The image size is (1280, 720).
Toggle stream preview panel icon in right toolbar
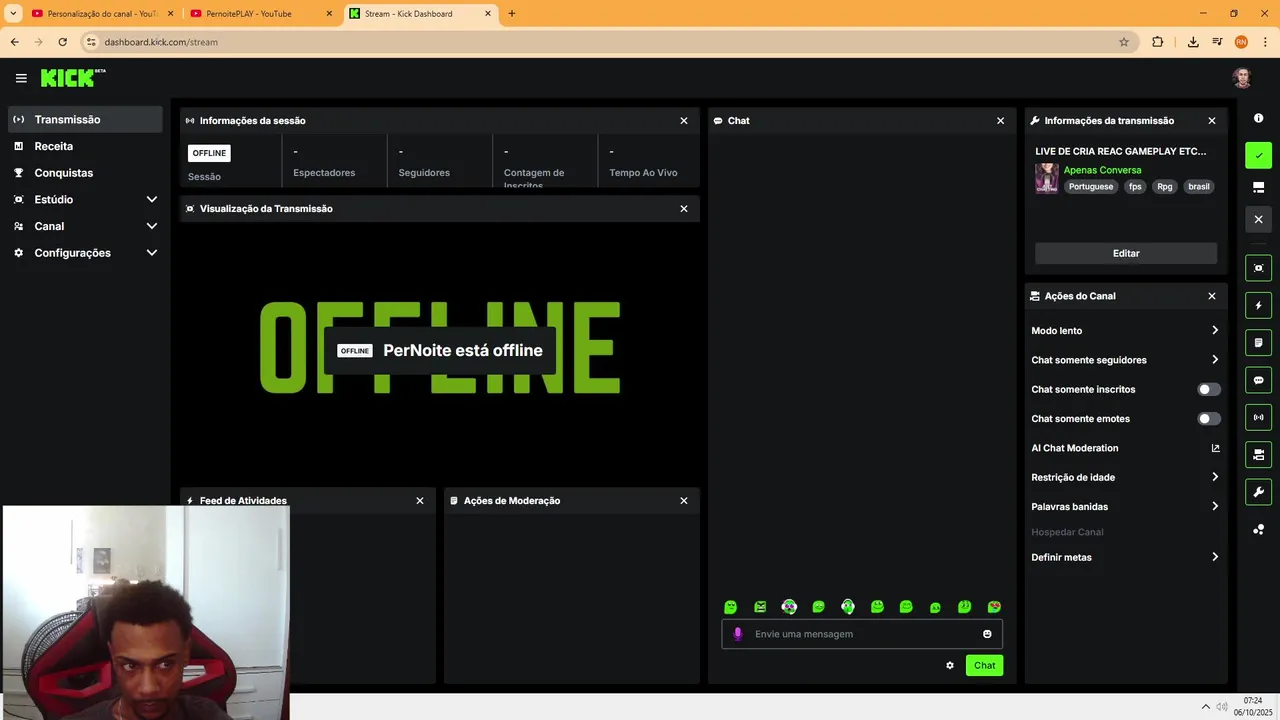point(1258,268)
